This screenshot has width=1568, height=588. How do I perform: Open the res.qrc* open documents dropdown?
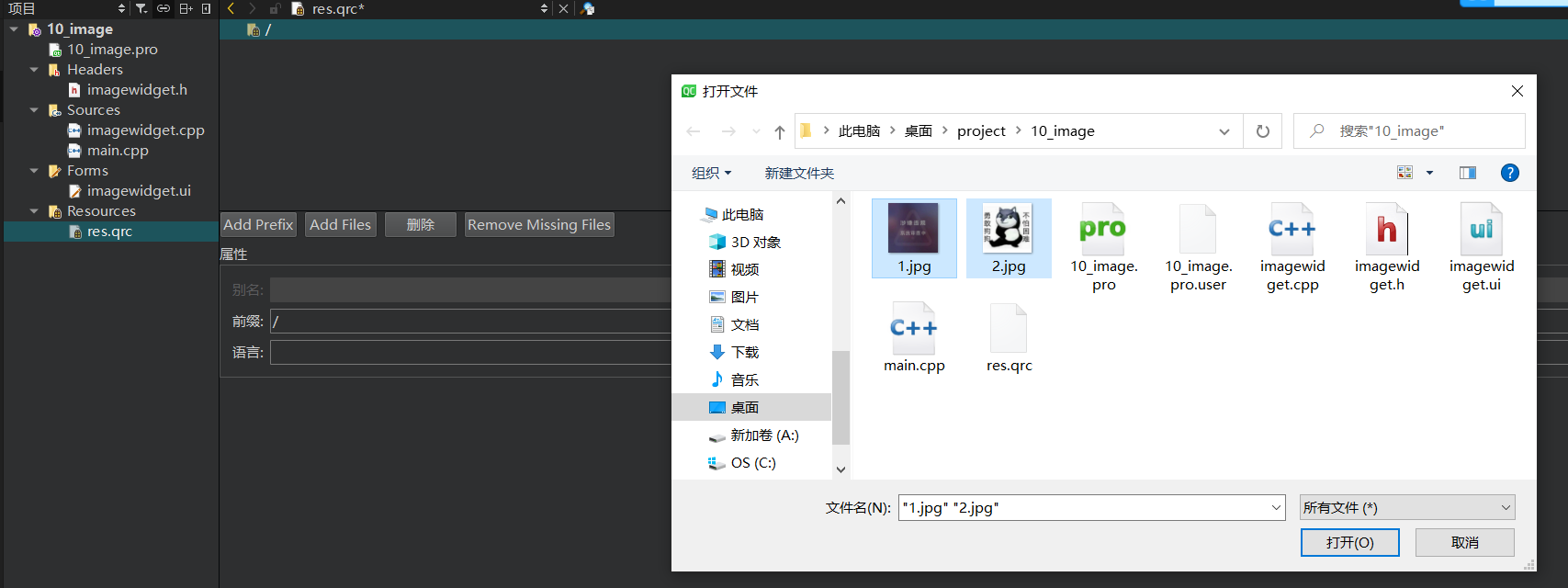point(544,8)
